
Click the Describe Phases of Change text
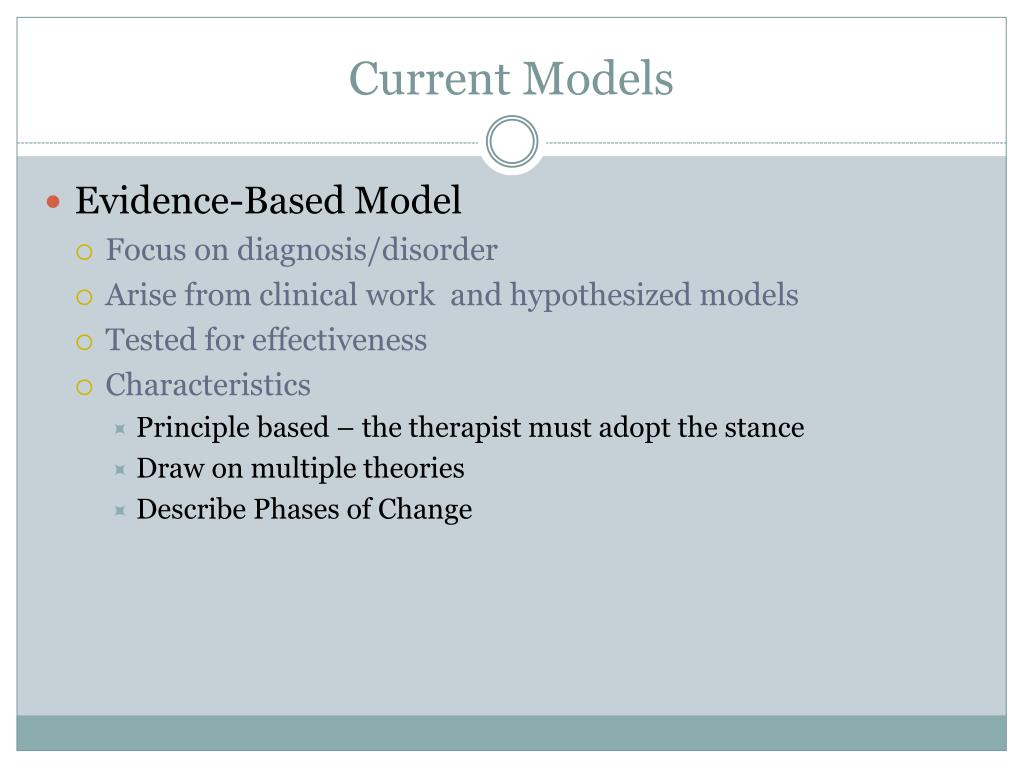pyautogui.click(x=304, y=509)
